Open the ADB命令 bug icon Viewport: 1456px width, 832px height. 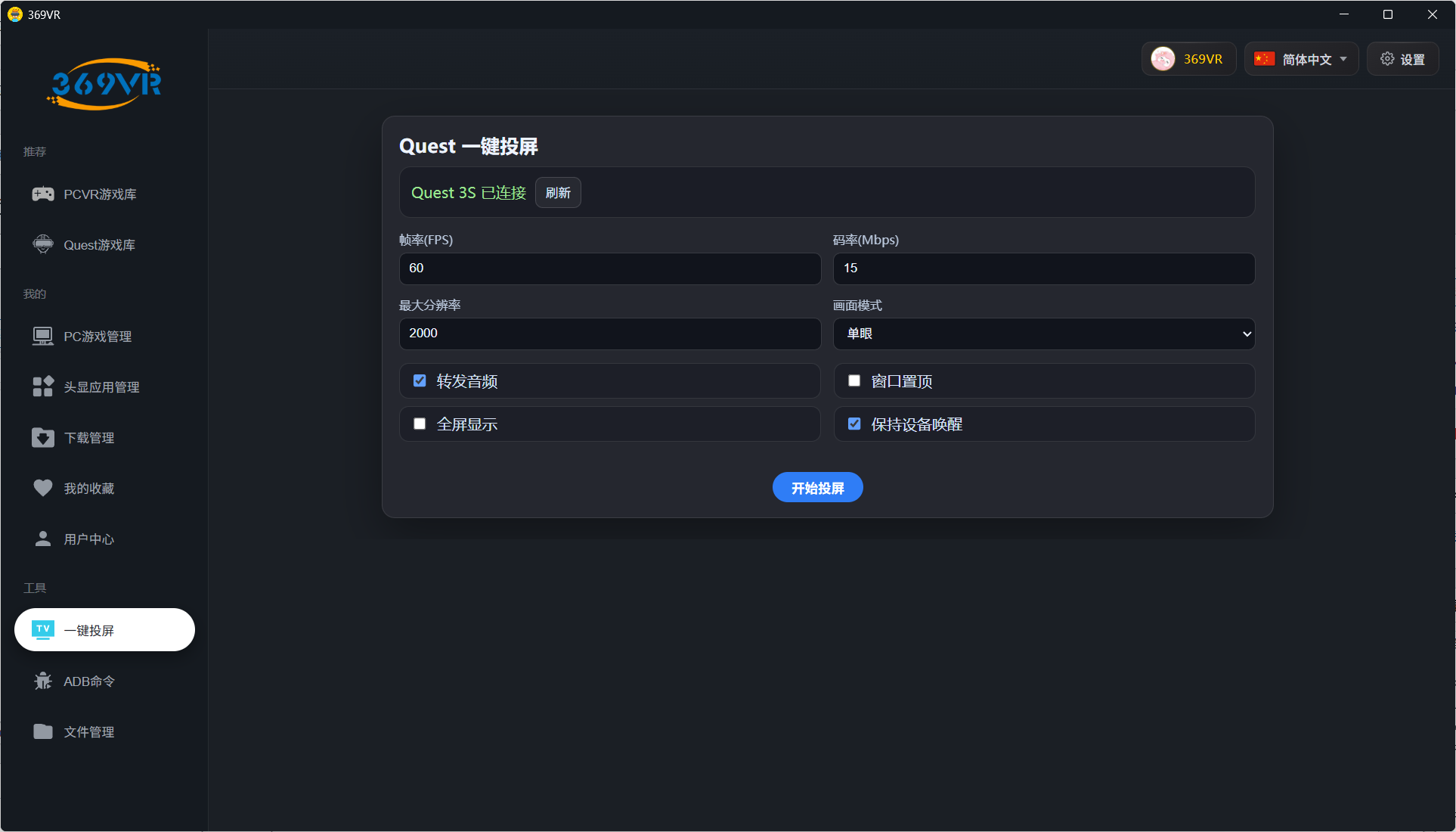[x=43, y=680]
